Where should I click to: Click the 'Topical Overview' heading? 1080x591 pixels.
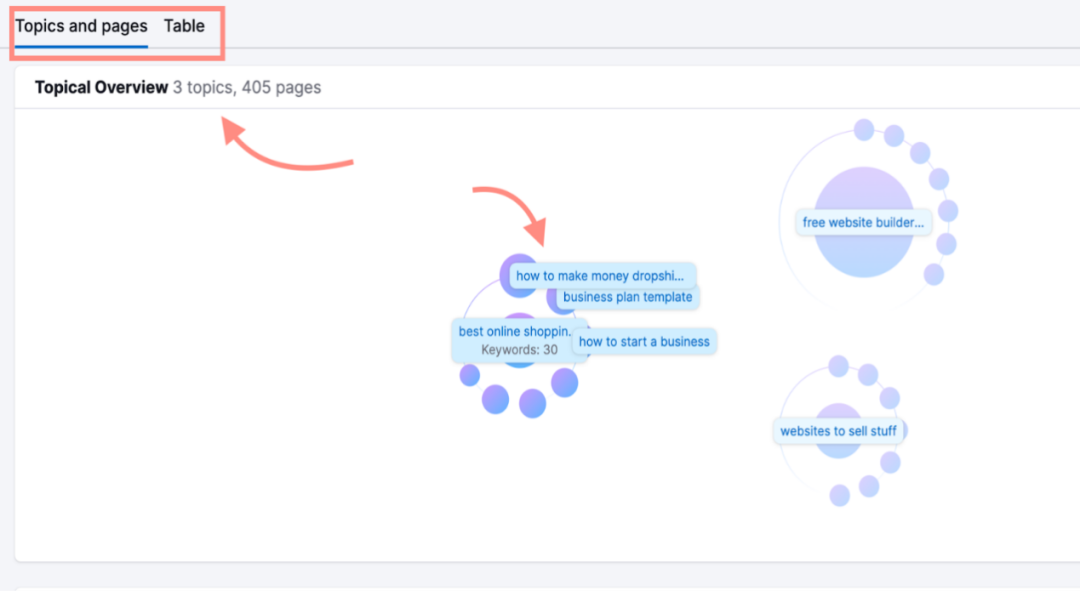[101, 88]
